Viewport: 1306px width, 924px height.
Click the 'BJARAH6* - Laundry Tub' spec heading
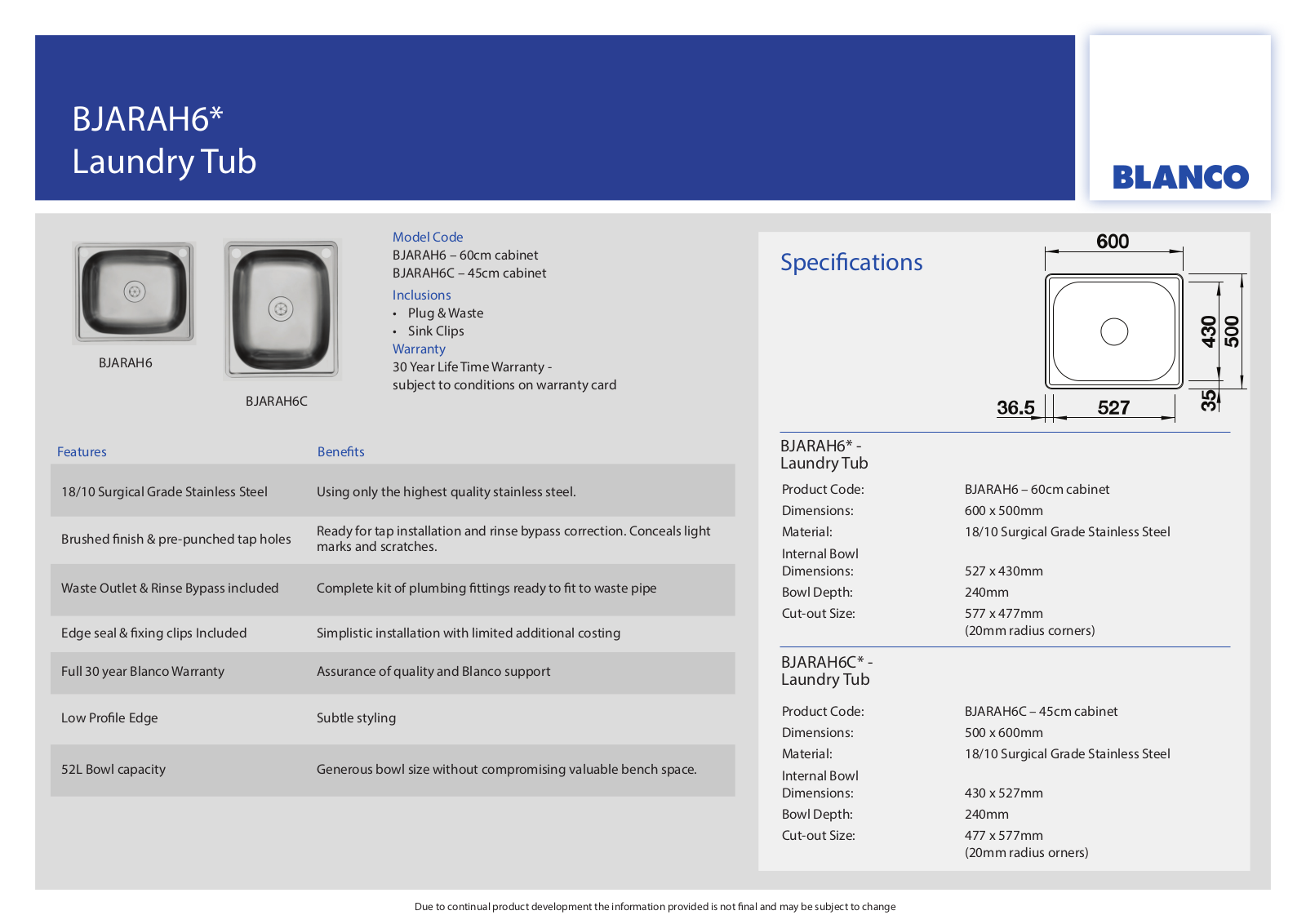824,455
